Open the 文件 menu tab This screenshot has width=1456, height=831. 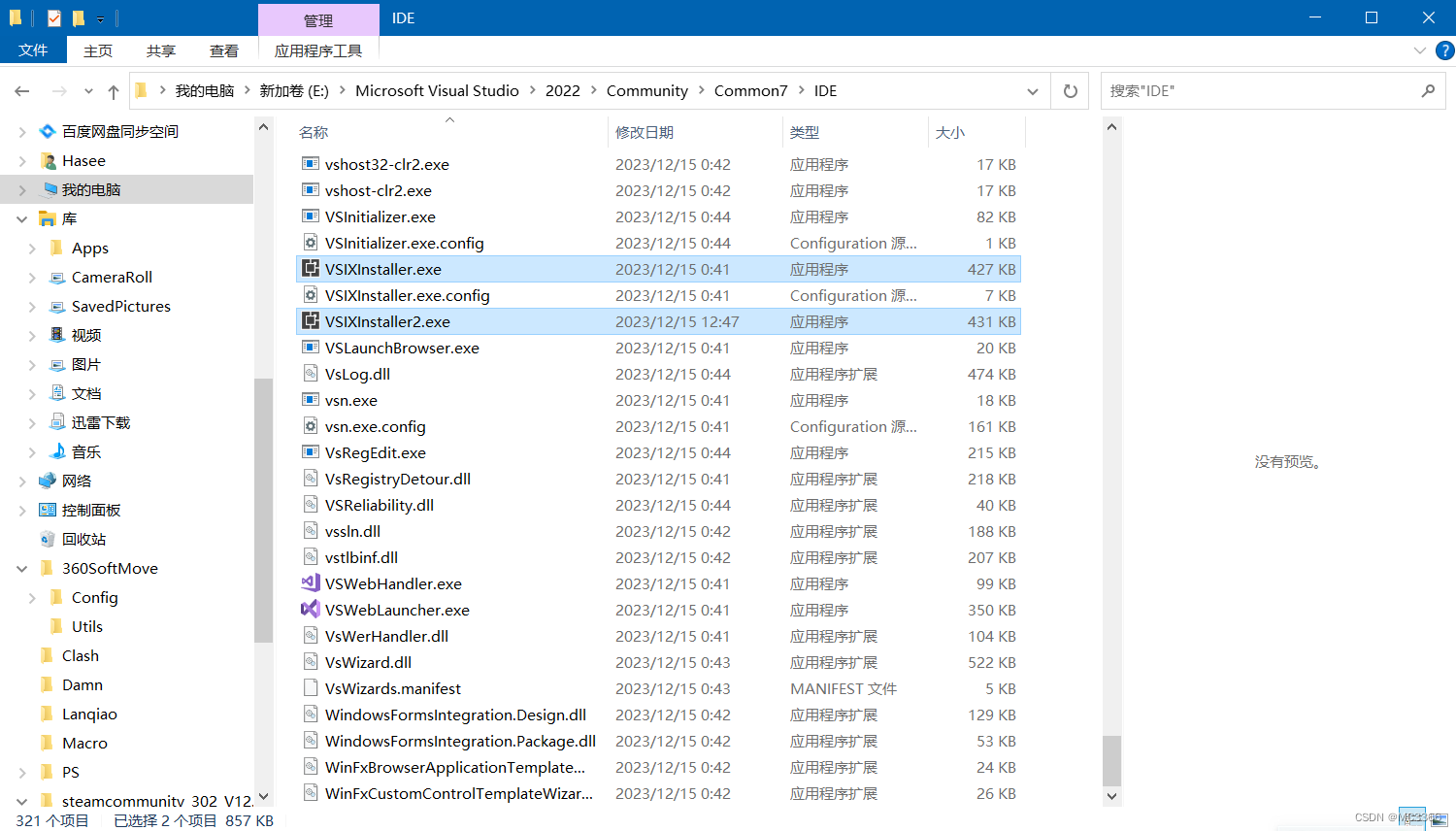[x=33, y=50]
